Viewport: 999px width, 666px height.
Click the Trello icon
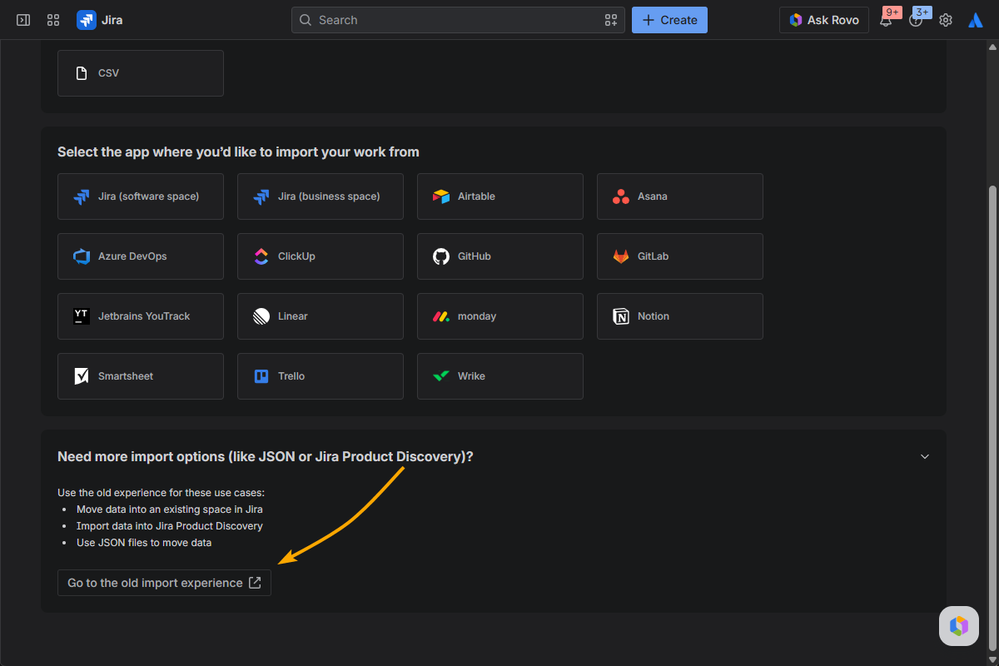click(261, 376)
